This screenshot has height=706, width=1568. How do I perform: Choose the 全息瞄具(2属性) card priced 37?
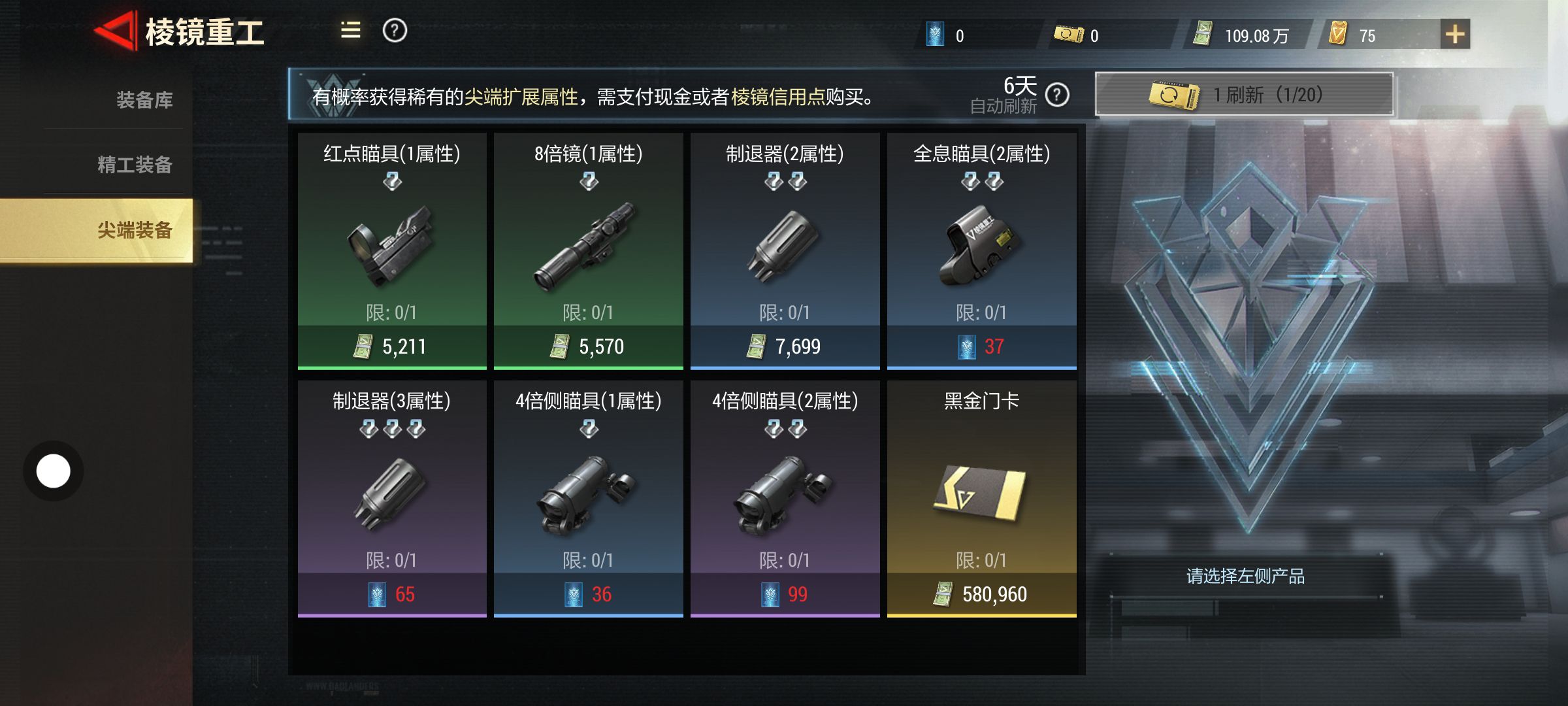click(x=981, y=251)
